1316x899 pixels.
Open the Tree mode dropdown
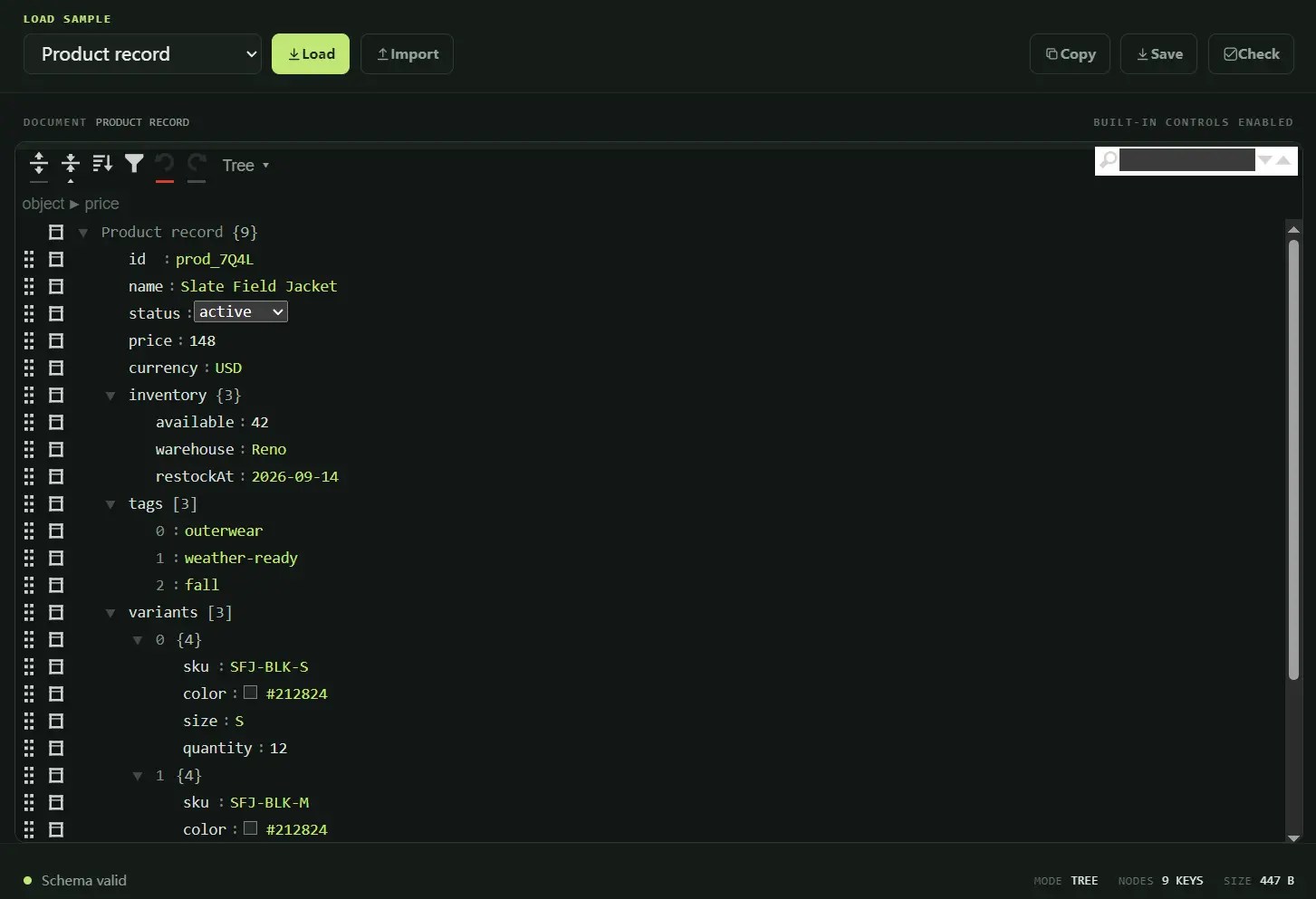pyautogui.click(x=245, y=165)
